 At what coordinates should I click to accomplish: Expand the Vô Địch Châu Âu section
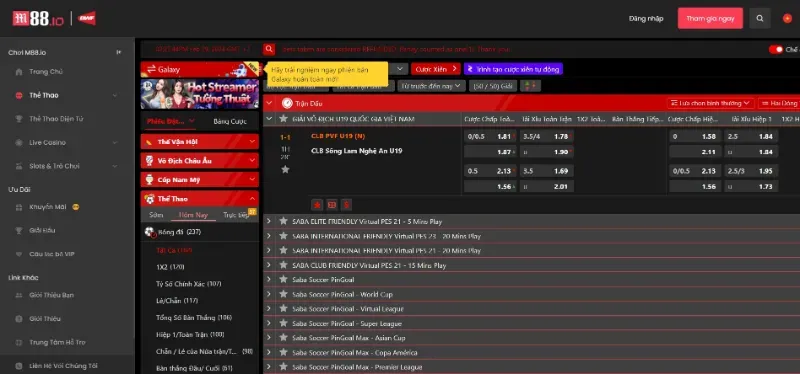tap(199, 161)
